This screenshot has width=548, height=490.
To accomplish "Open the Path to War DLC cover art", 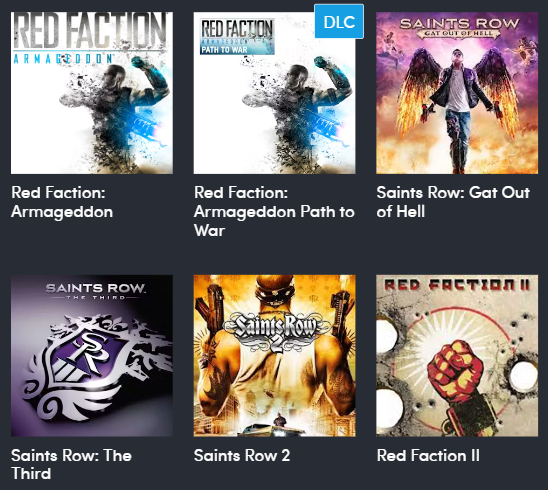I will point(274,93).
